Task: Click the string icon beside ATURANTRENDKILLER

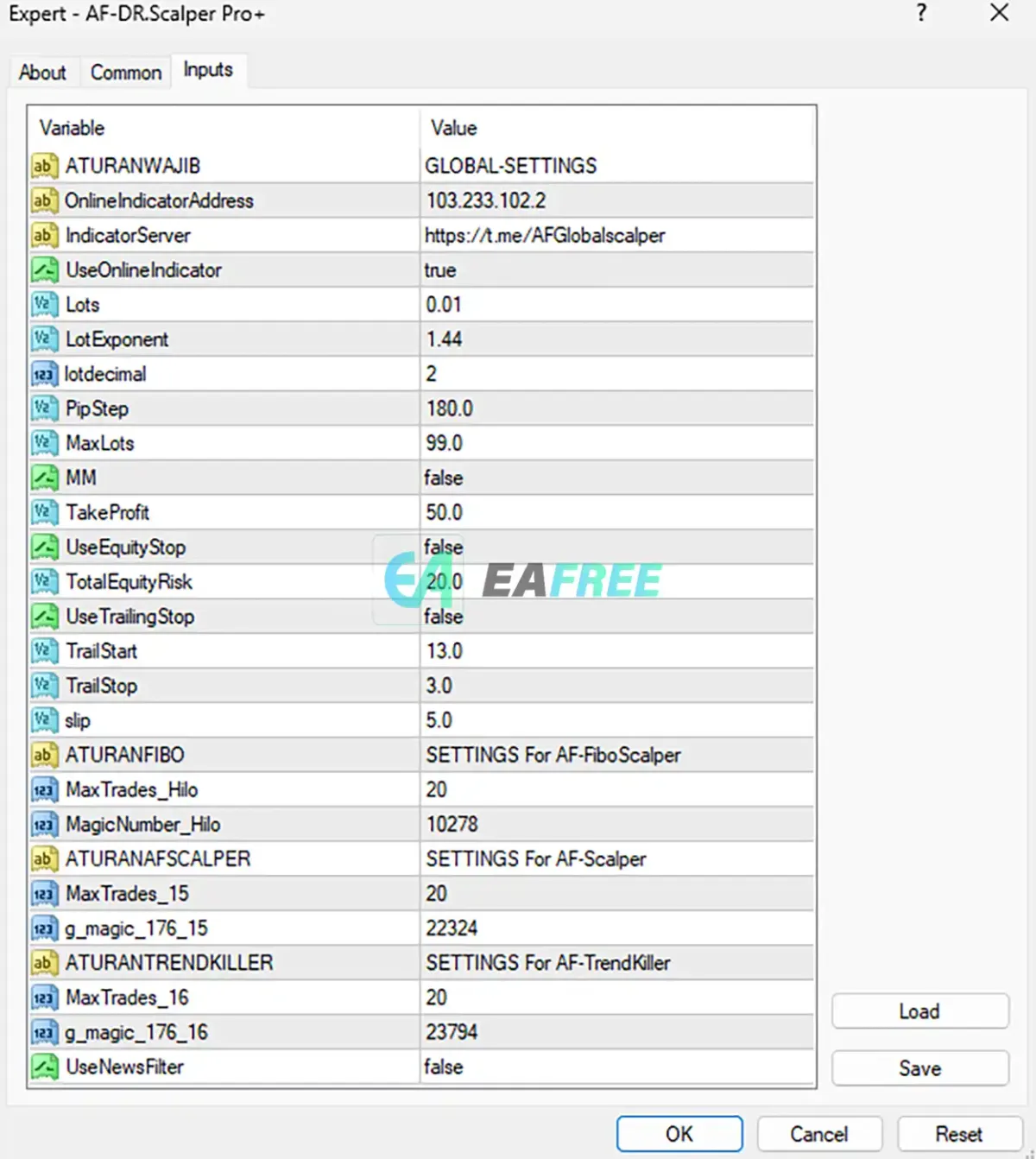Action: click(x=44, y=962)
